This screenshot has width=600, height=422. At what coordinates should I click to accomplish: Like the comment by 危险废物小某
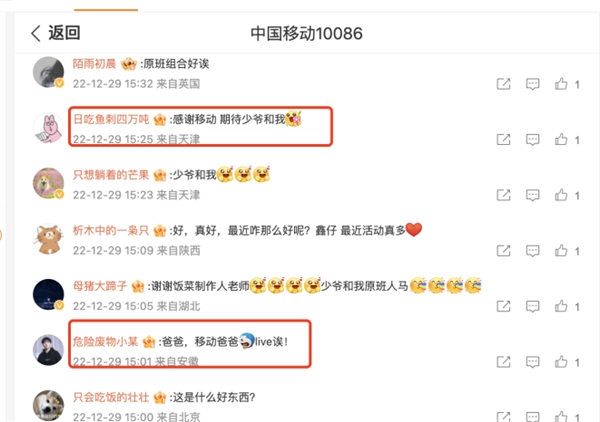pyautogui.click(x=561, y=362)
